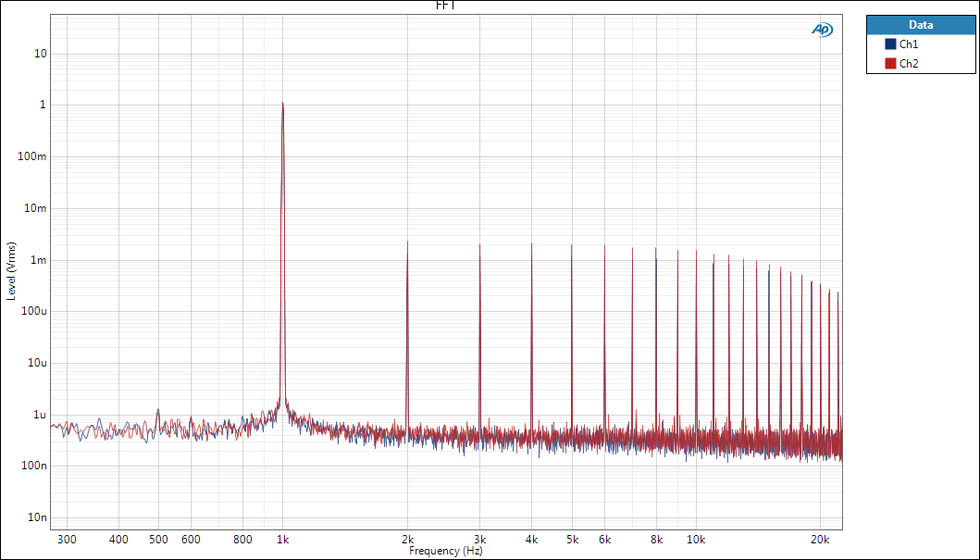This screenshot has width=980, height=560.
Task: Click the 1u tick label on the level axis
Action: pos(39,415)
